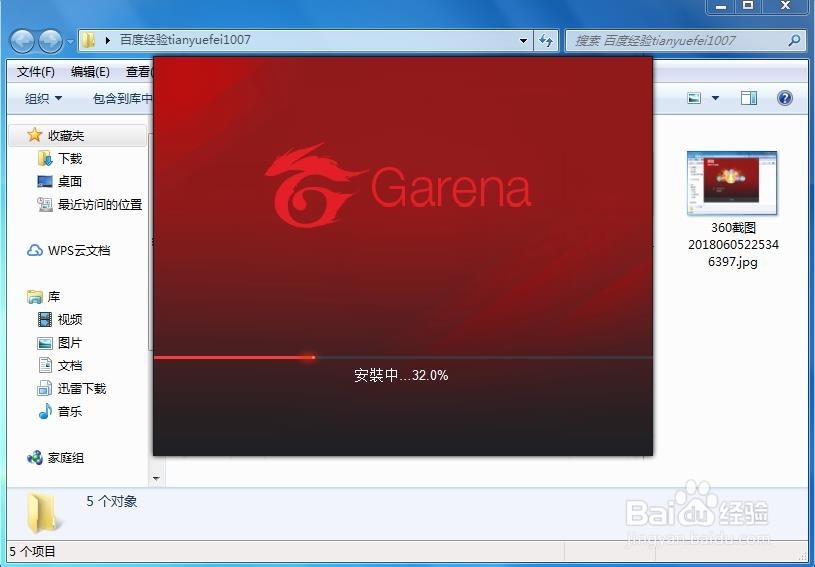Click the 图片 picture icon
Screen dimensions: 815x567
tap(45, 343)
